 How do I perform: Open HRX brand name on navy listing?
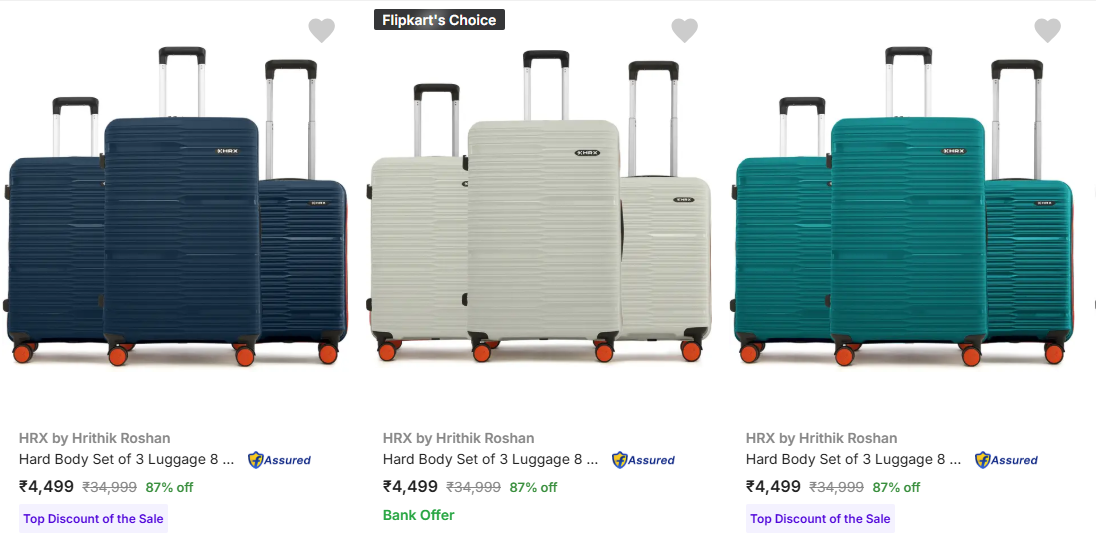click(x=95, y=438)
